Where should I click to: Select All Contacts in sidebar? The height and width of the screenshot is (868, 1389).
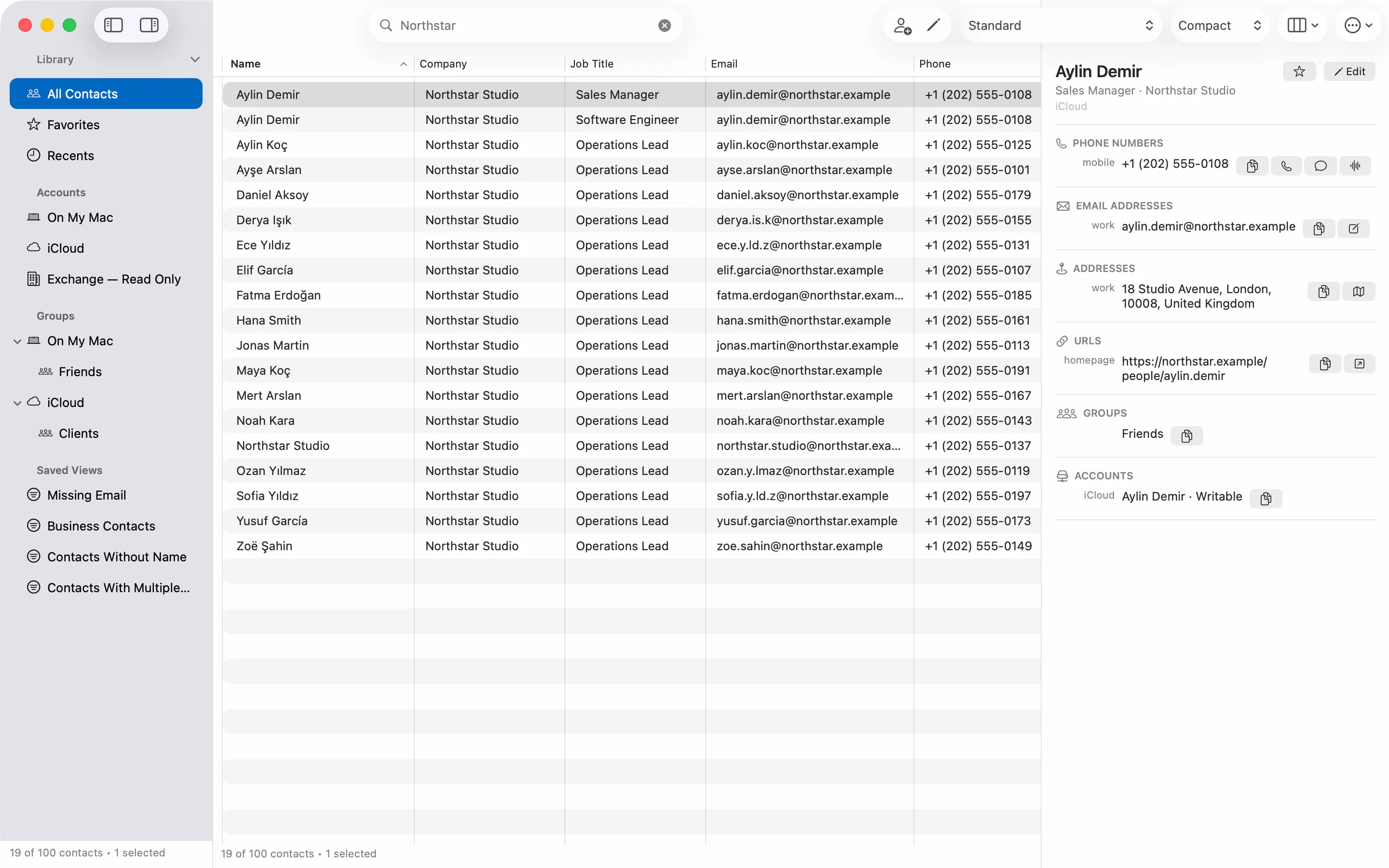click(106, 94)
